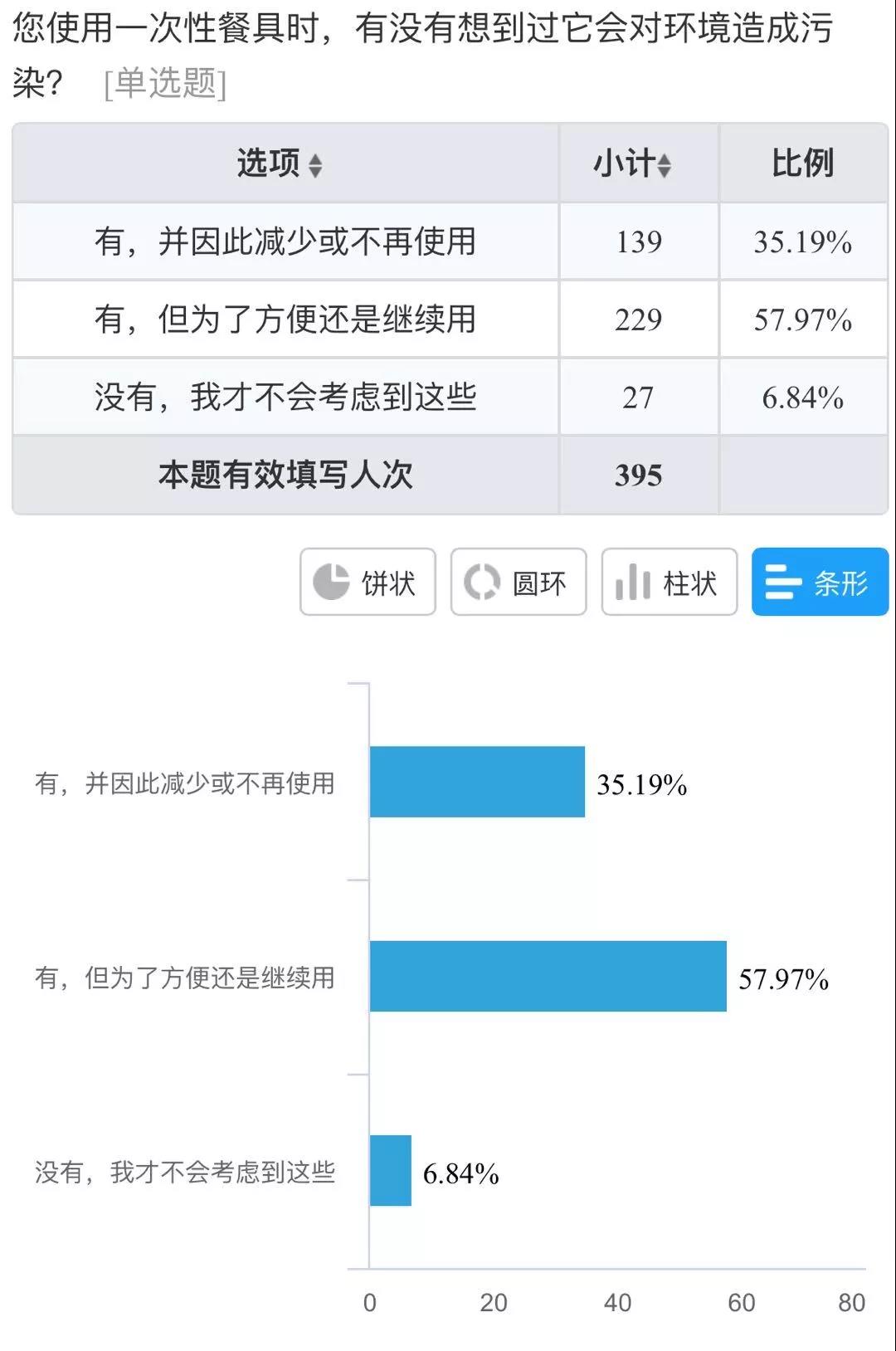Click the [单选题] question type label

click(x=164, y=83)
